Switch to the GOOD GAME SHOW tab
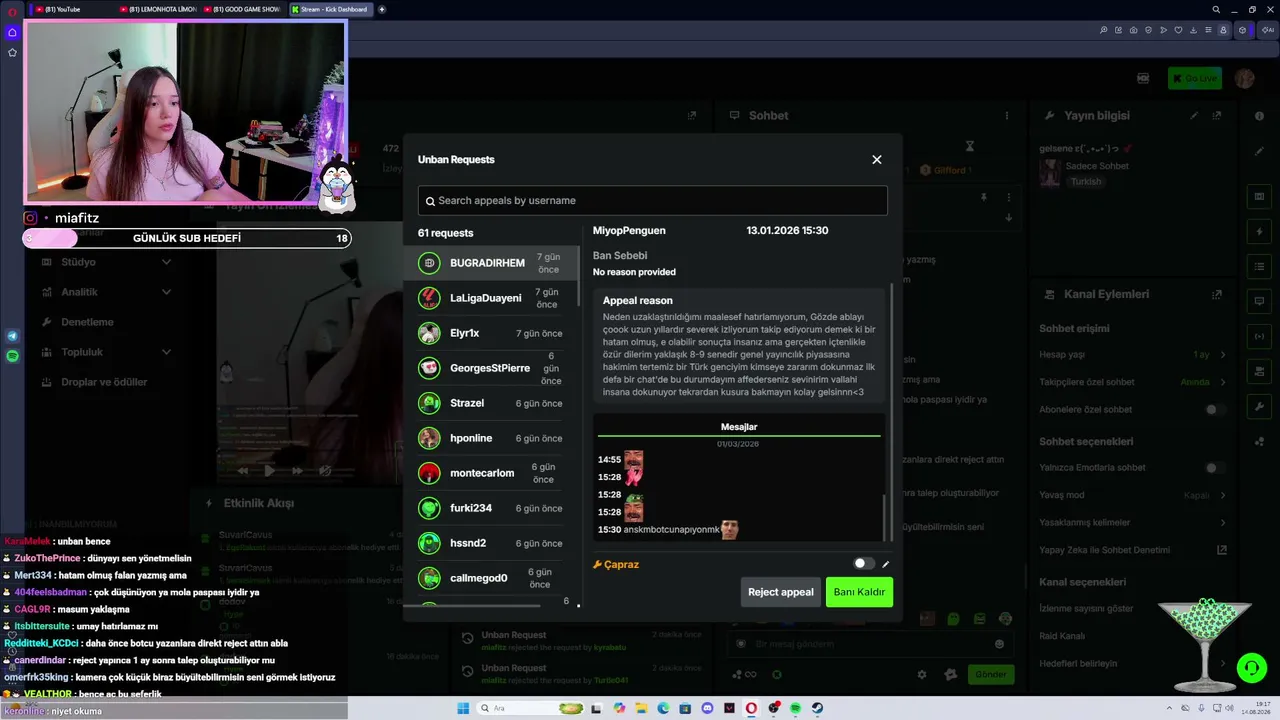 coord(243,9)
